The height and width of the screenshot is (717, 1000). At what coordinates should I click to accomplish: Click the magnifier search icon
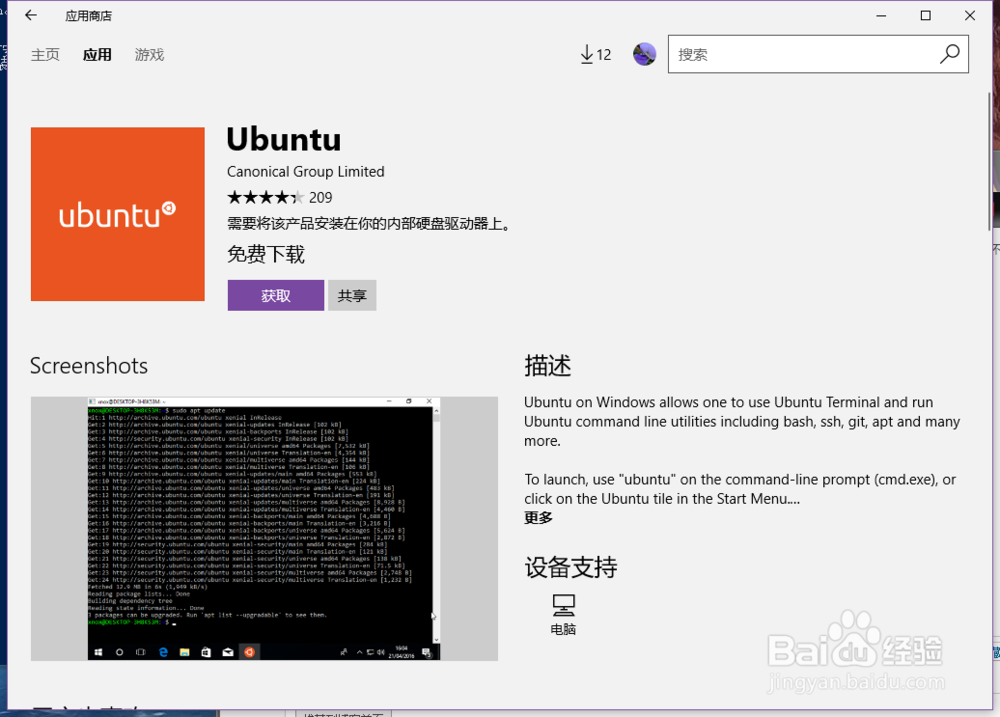[950, 54]
